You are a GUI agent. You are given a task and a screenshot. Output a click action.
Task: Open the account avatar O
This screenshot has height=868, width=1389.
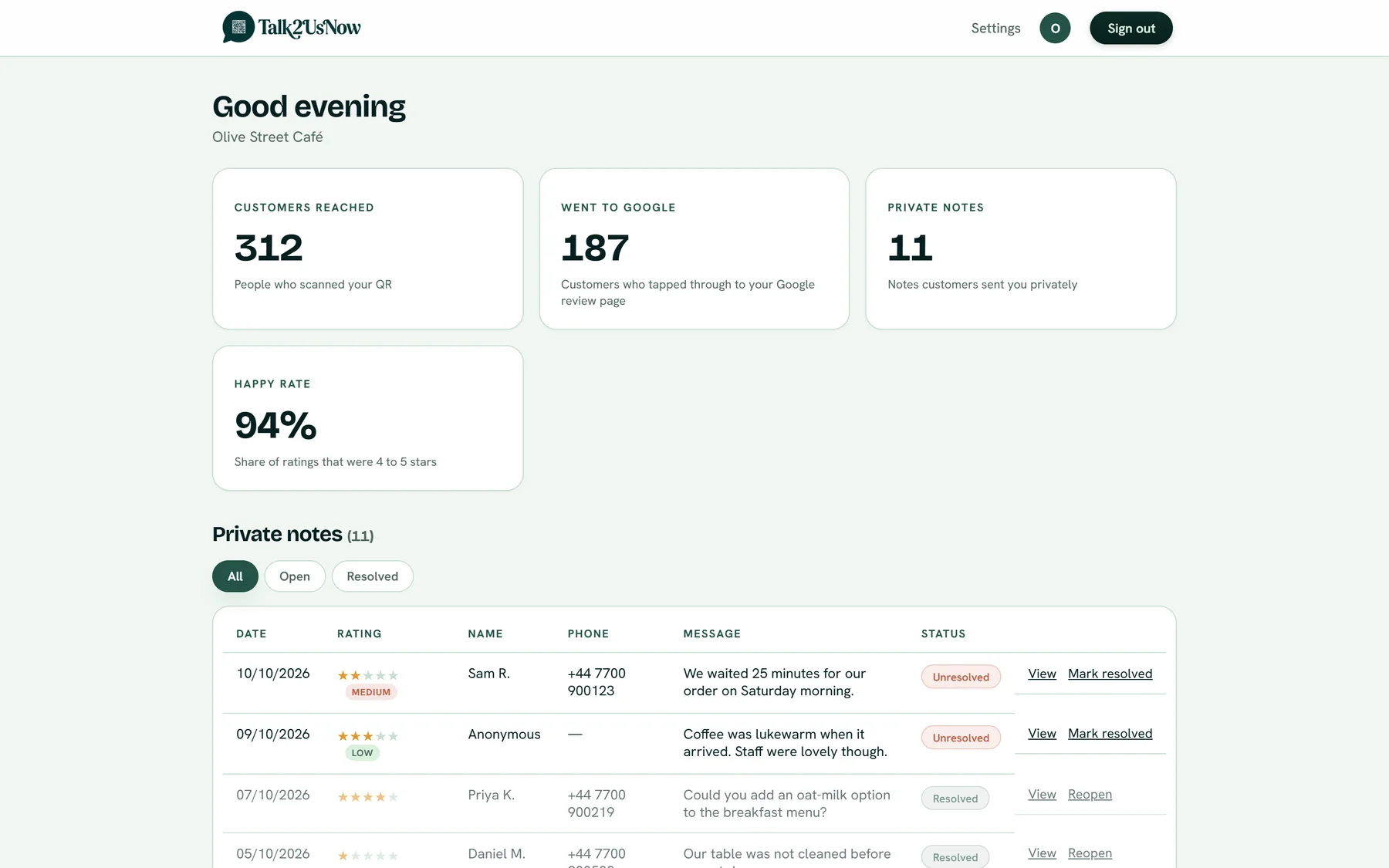pyautogui.click(x=1055, y=28)
